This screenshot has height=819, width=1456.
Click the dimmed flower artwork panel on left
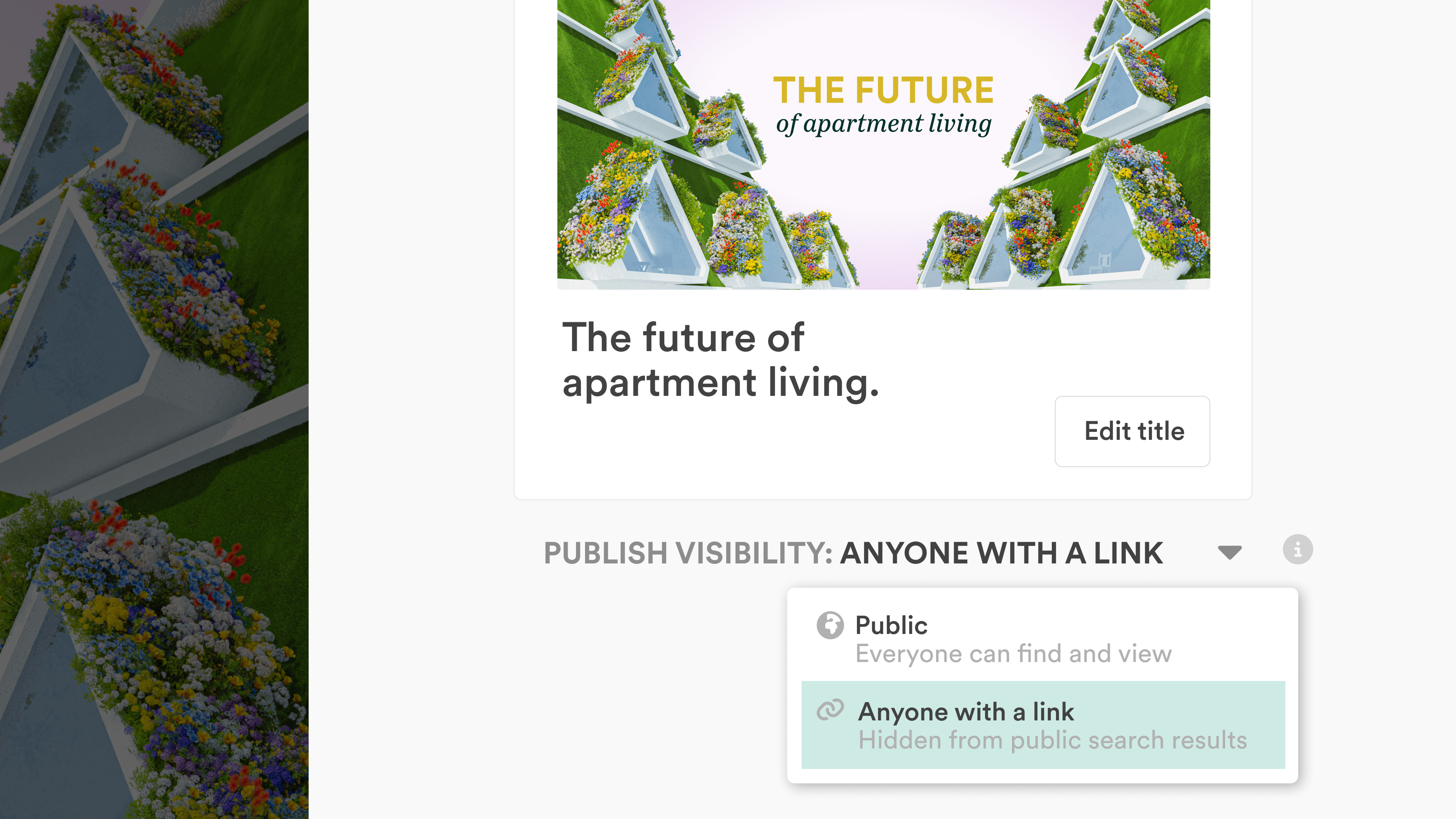[x=154, y=409]
